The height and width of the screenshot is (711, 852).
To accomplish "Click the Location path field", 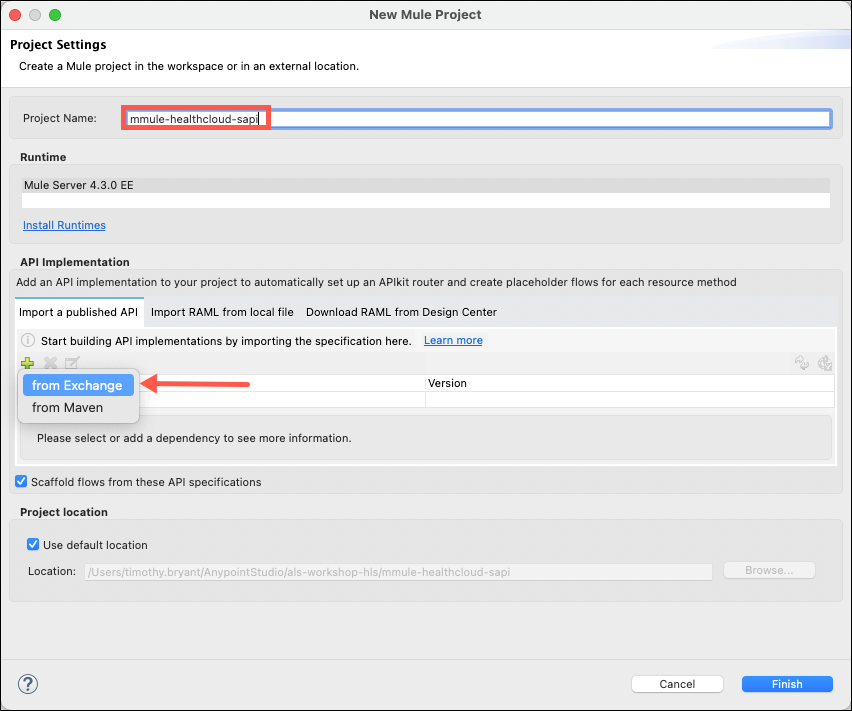I will (398, 572).
